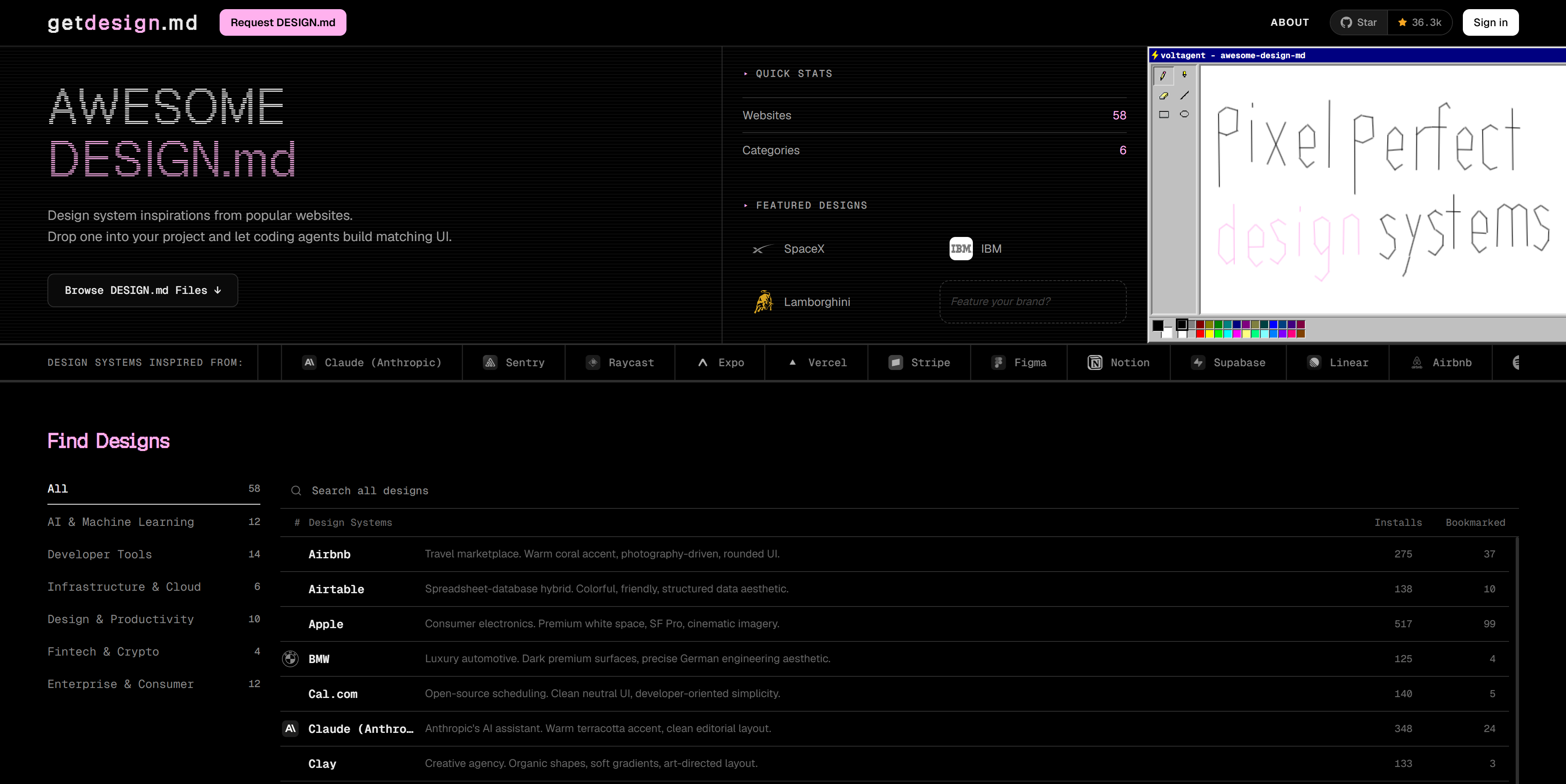Filter by Fintech & Crypto
The height and width of the screenshot is (784, 1566).
coord(154,651)
